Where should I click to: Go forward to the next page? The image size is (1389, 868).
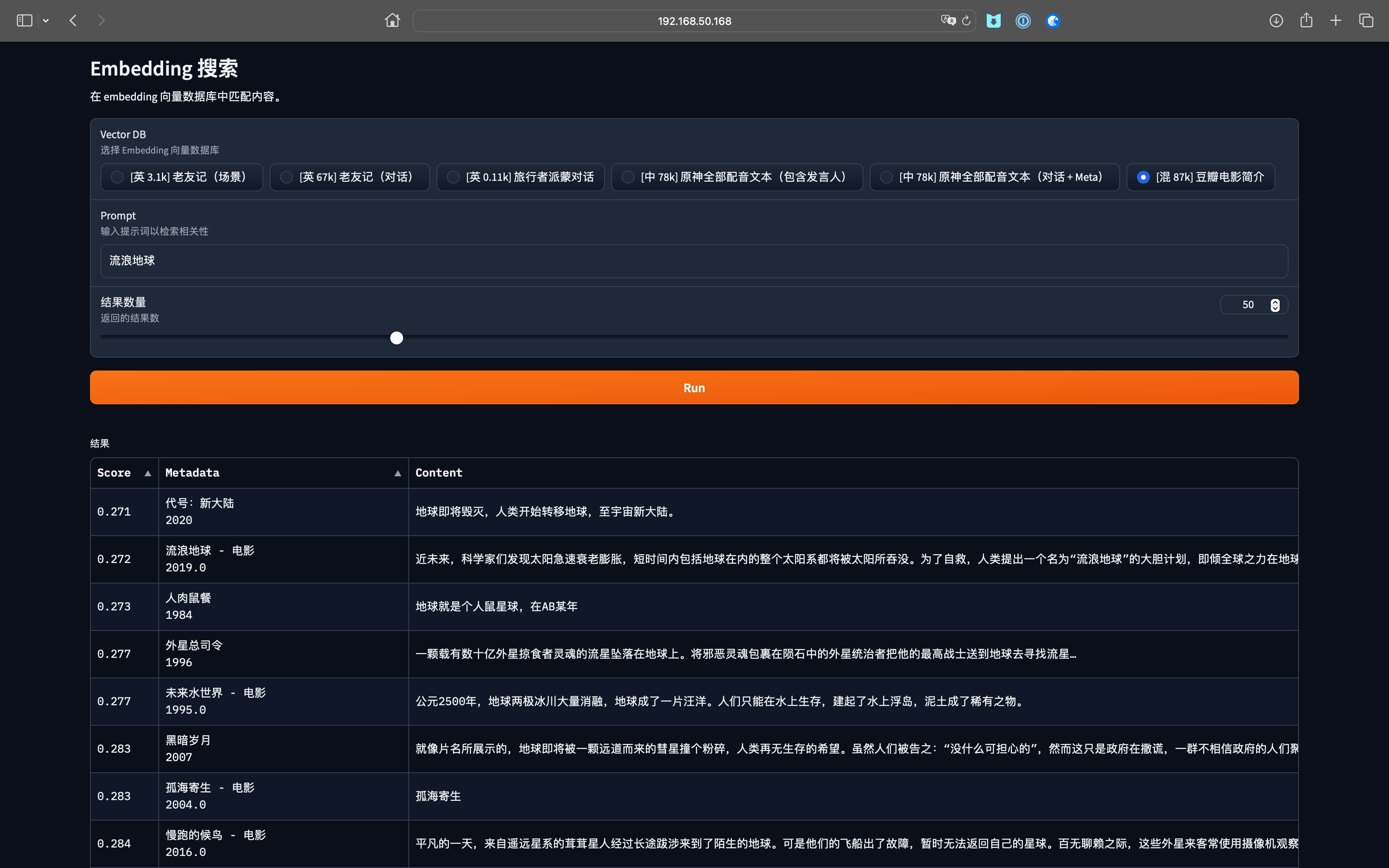[102, 20]
